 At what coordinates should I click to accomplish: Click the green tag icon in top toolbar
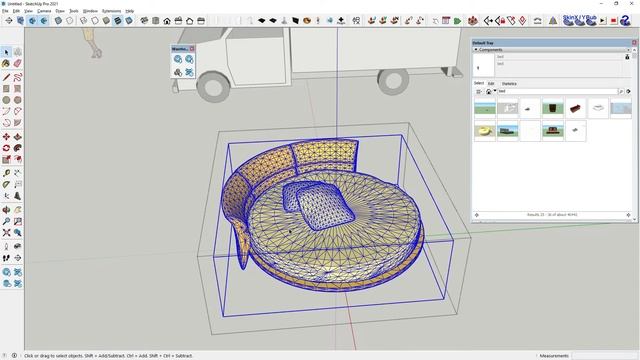coord(457,20)
